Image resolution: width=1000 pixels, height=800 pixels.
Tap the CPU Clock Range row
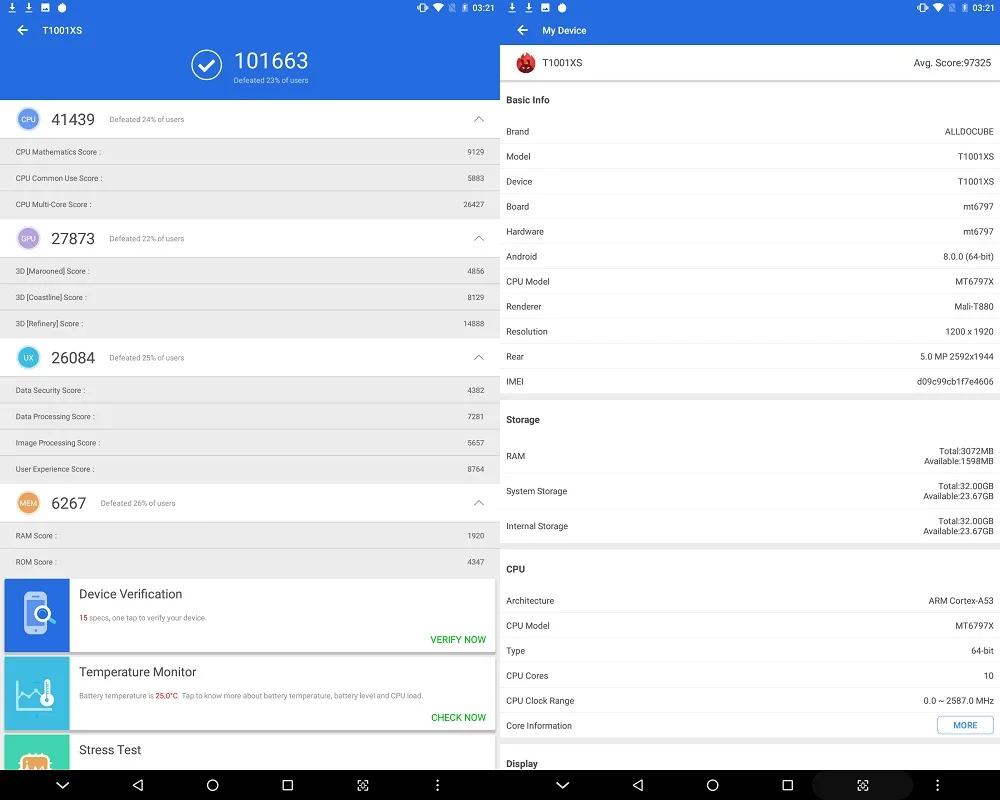click(750, 700)
